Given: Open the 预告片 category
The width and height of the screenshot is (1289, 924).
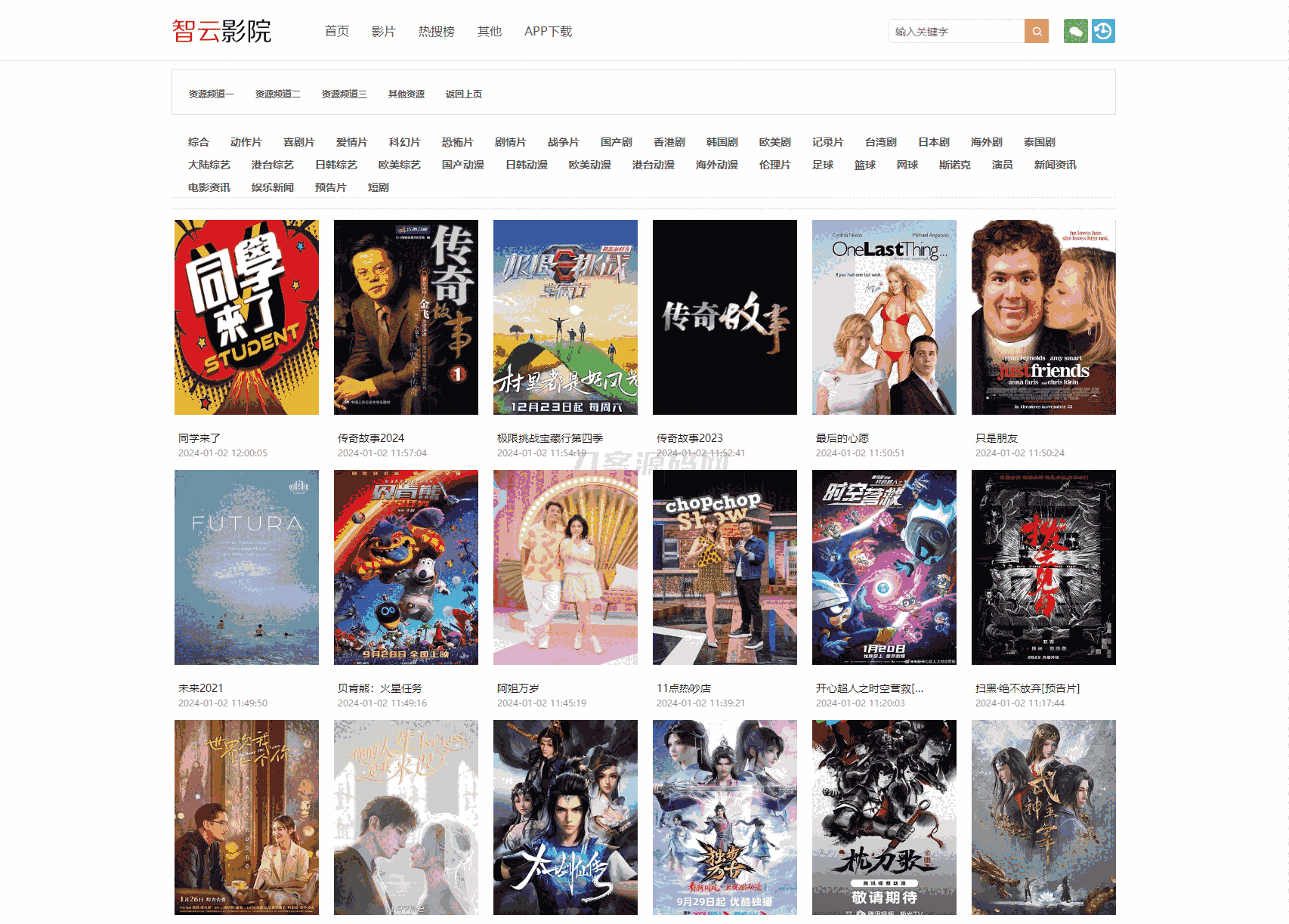Looking at the screenshot, I should [331, 187].
